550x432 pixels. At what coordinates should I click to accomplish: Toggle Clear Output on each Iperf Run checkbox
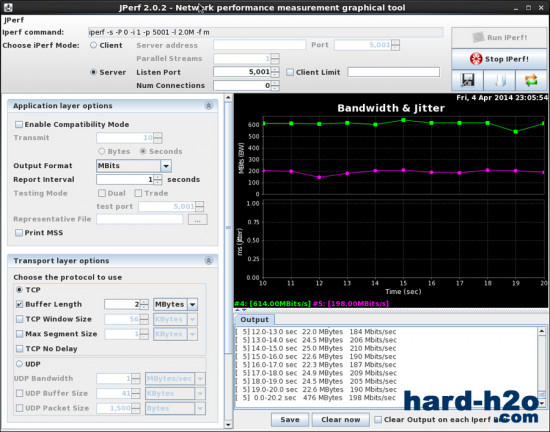[x=378, y=419]
